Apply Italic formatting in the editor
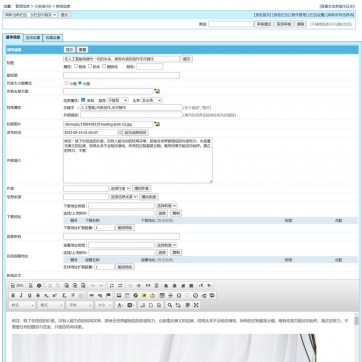Image resolution: width=362 pixels, height=362 pixels. click(21, 295)
